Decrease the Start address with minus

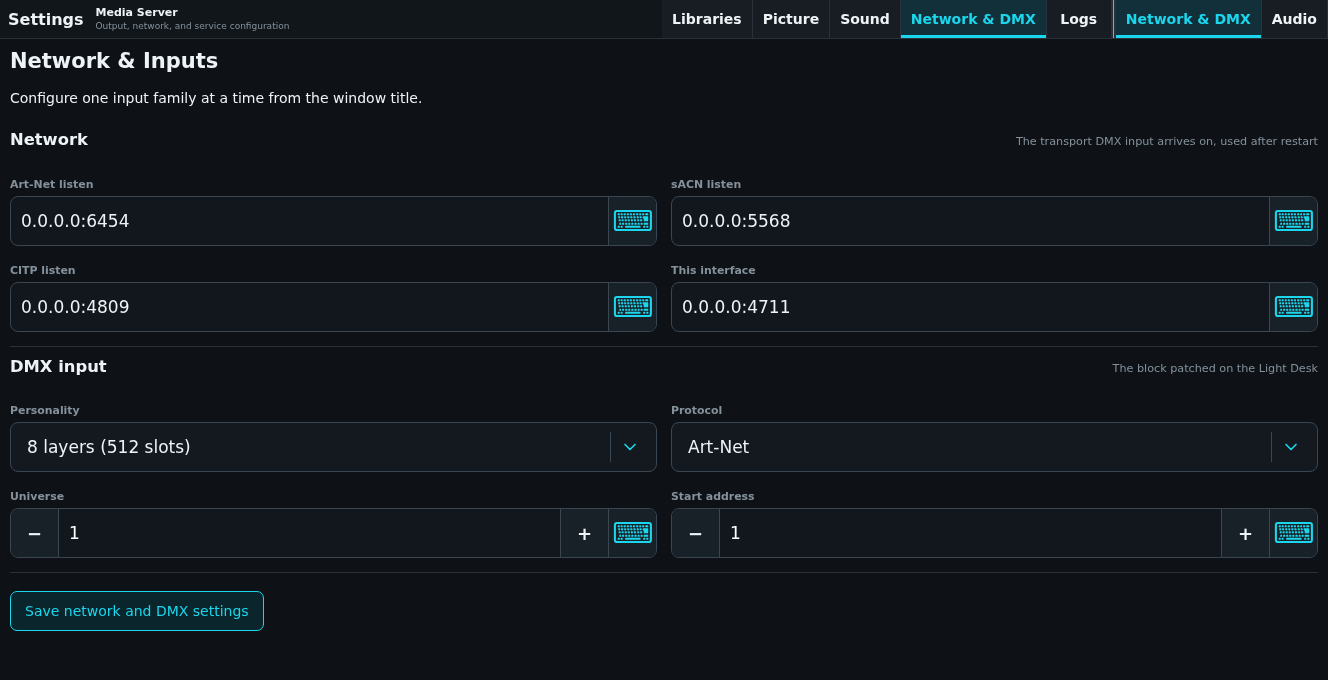(696, 533)
